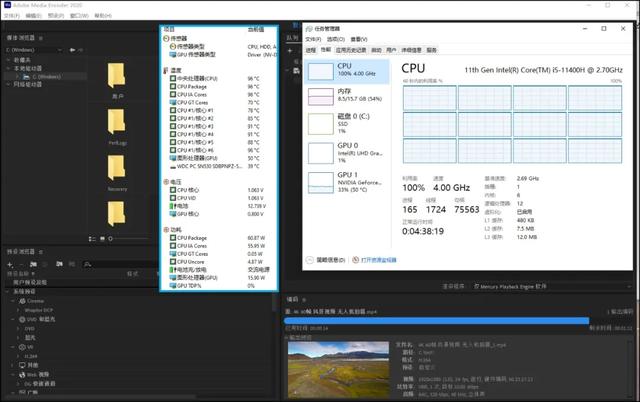Open Media Encoder 文件(F) menu
Screen dimensions: 640x402
pyautogui.click(x=12, y=16)
